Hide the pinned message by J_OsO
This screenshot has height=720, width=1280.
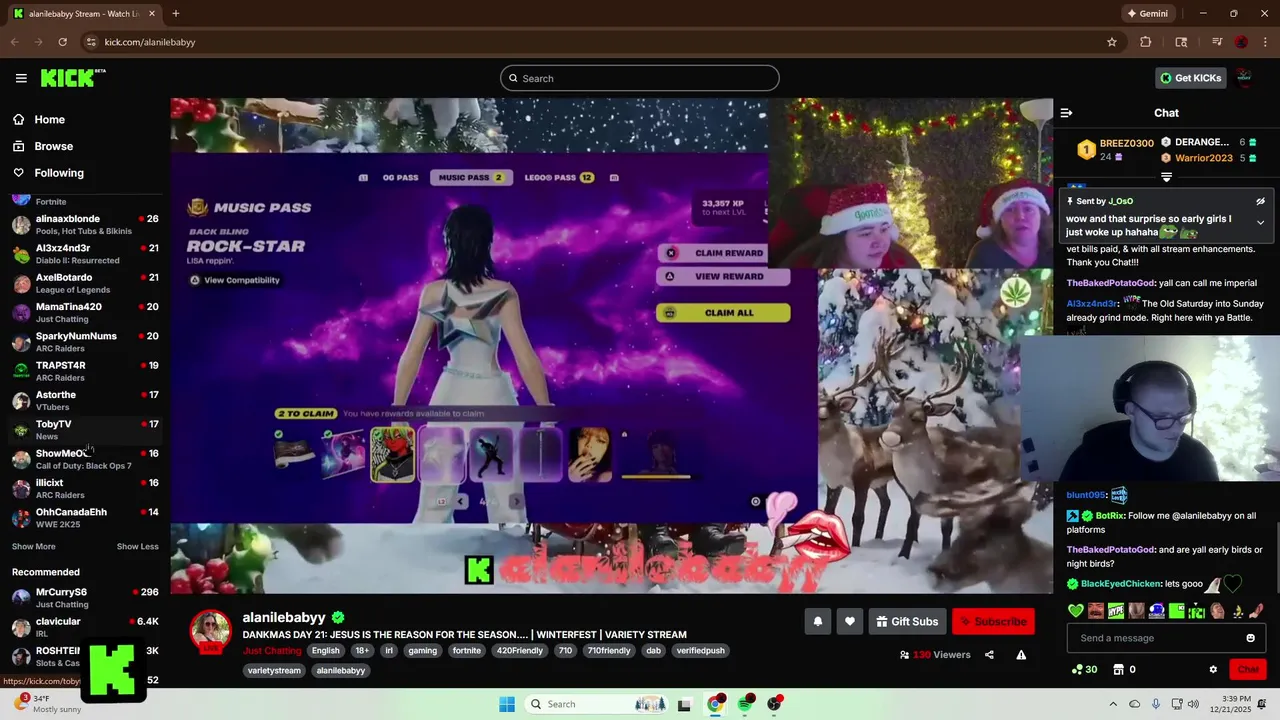[1261, 201]
